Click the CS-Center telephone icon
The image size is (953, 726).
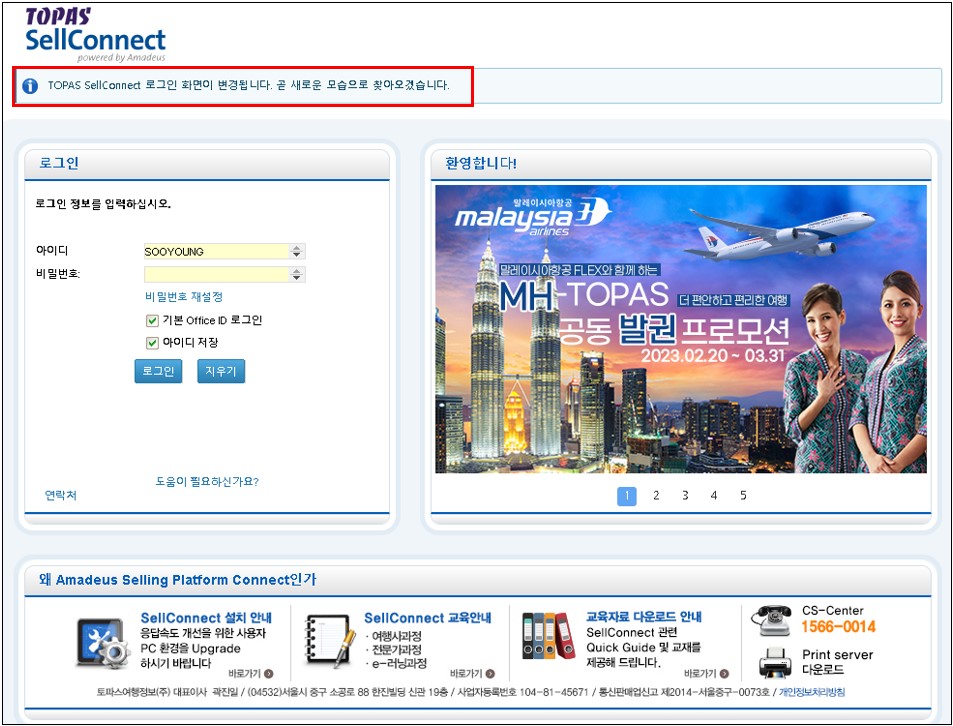770,621
